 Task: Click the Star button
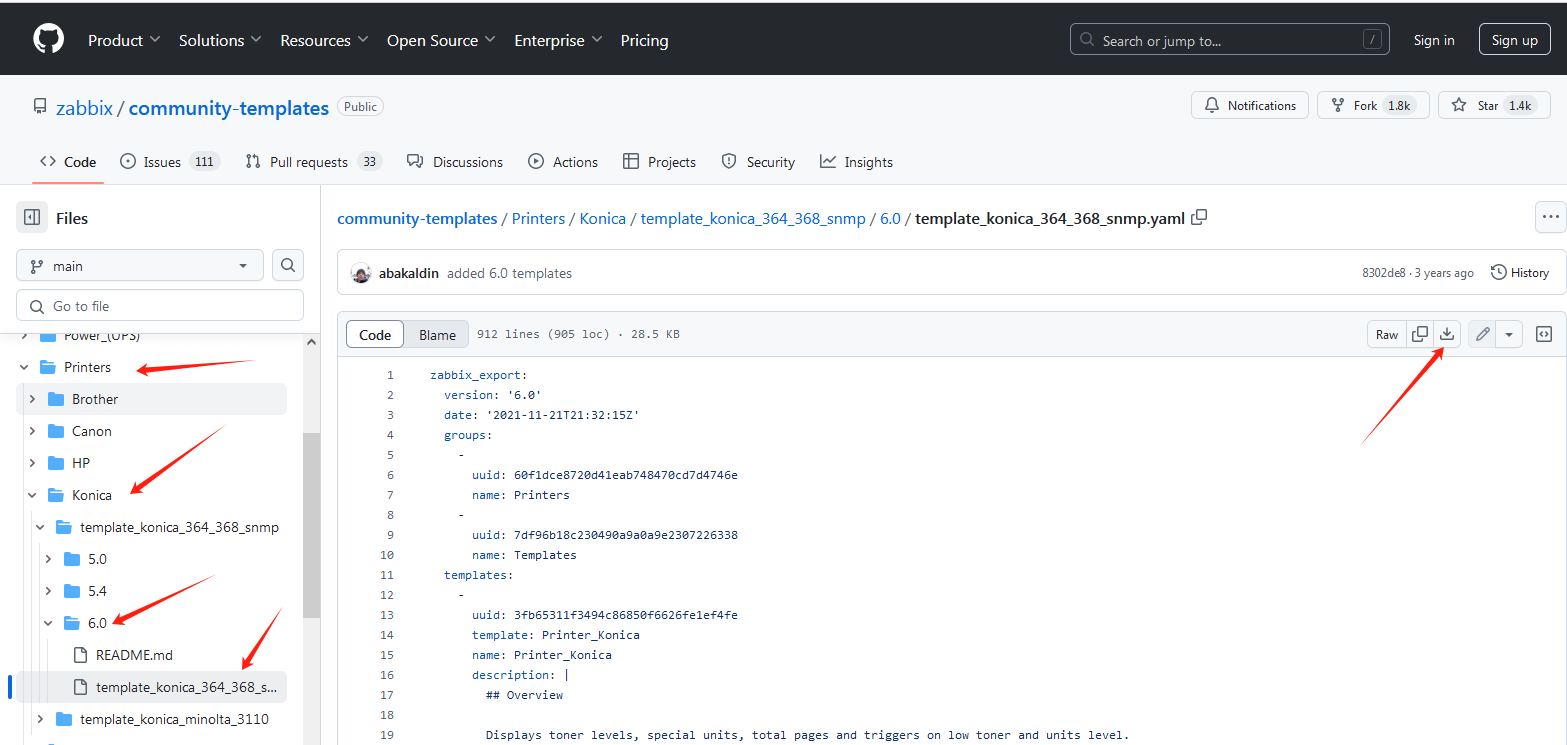pos(1494,105)
